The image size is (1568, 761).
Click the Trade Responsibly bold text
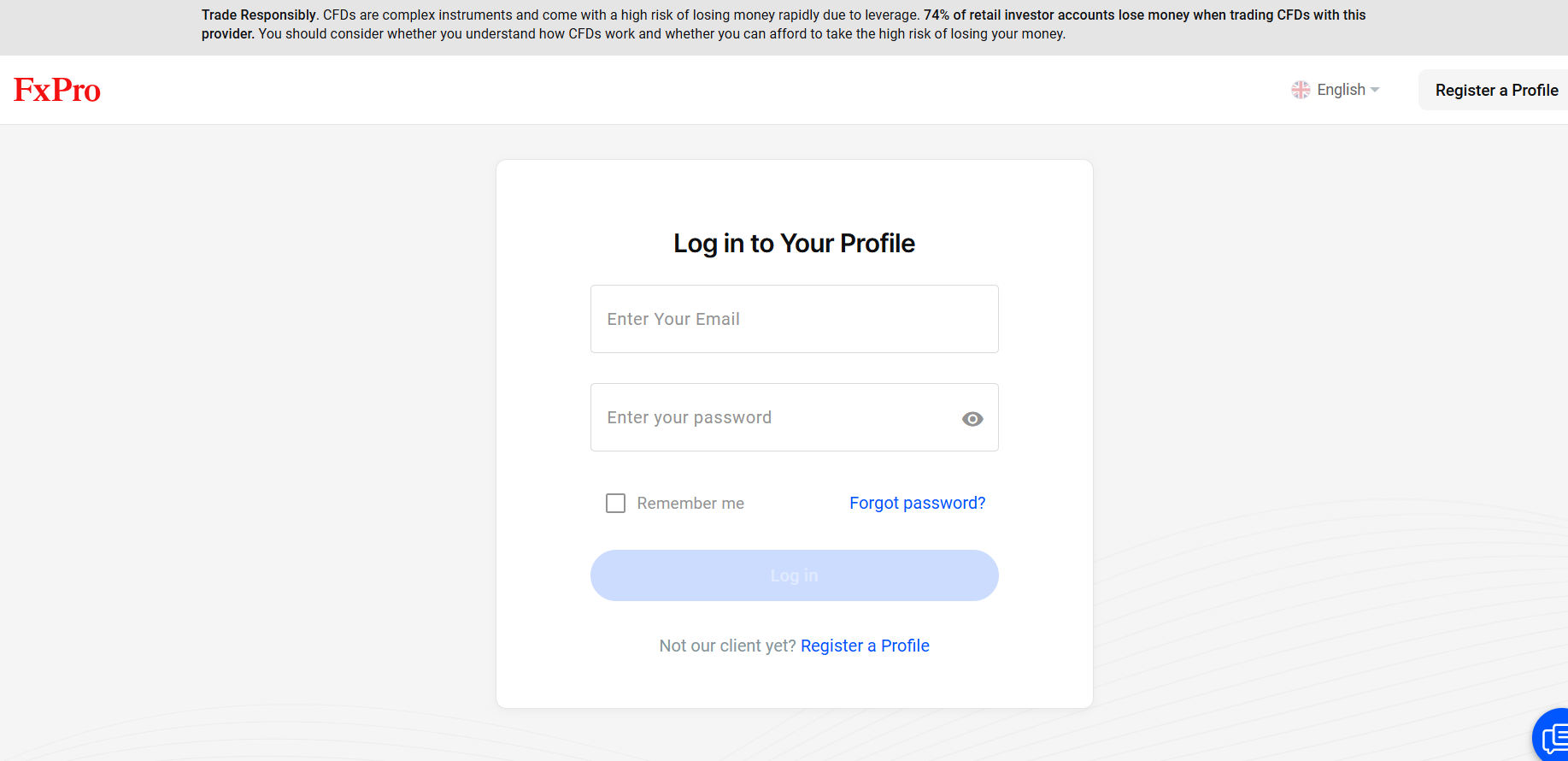[x=259, y=15]
